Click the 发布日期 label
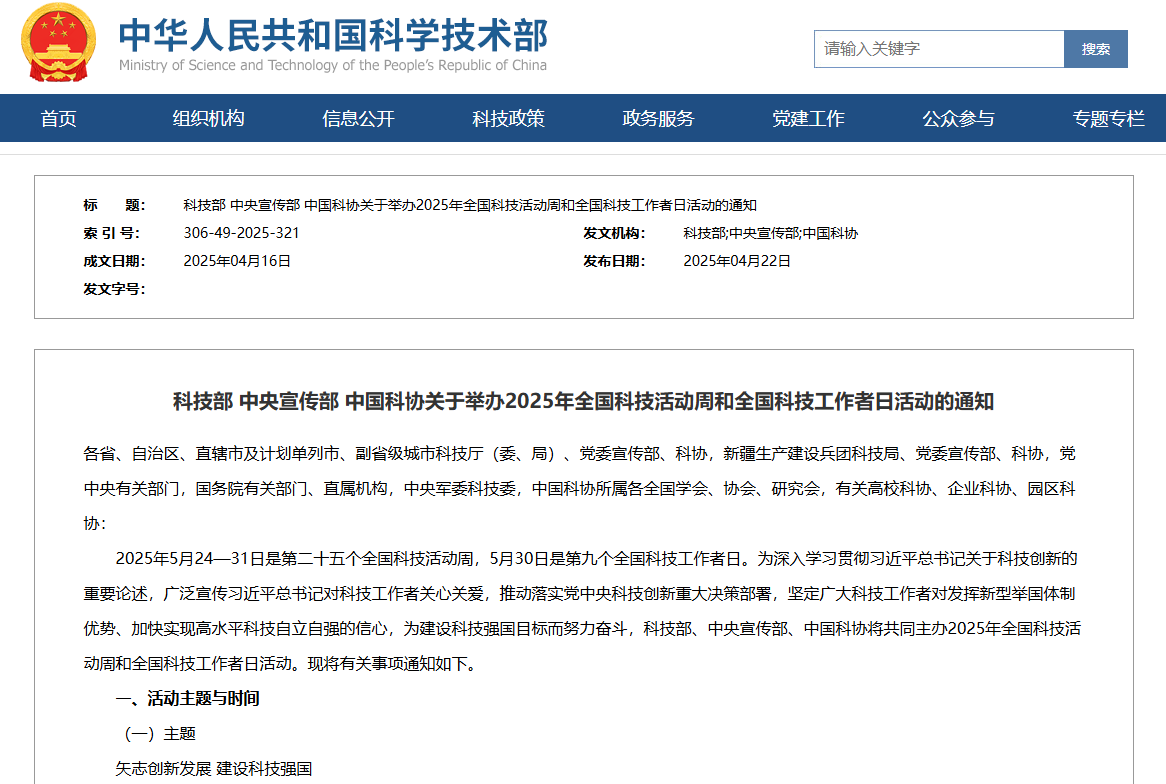1166x784 pixels. pyautogui.click(x=614, y=261)
